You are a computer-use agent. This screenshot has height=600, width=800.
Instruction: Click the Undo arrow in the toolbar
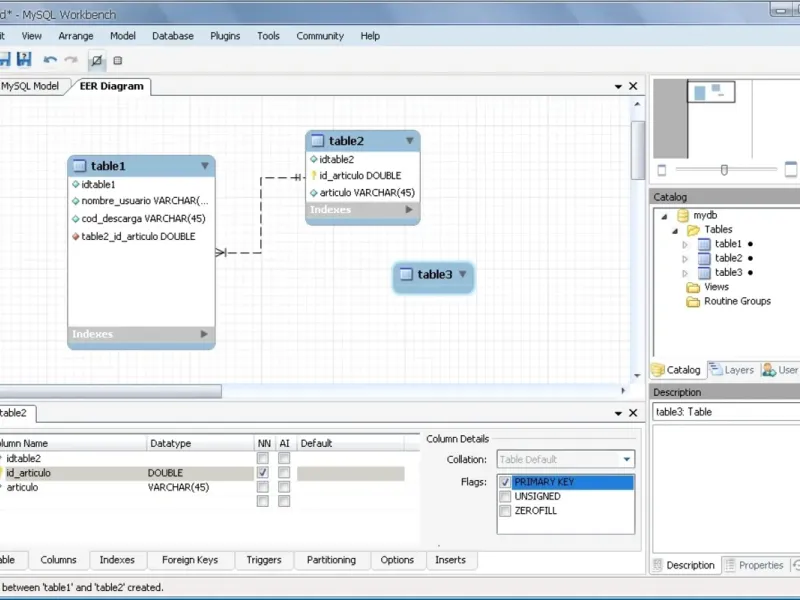click(50, 61)
